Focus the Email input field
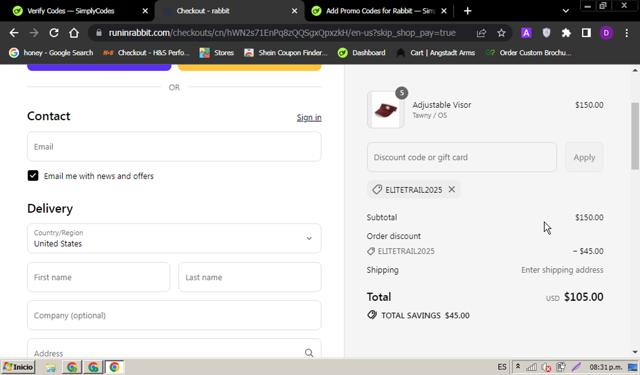This screenshot has width=640, height=375. tap(174, 146)
